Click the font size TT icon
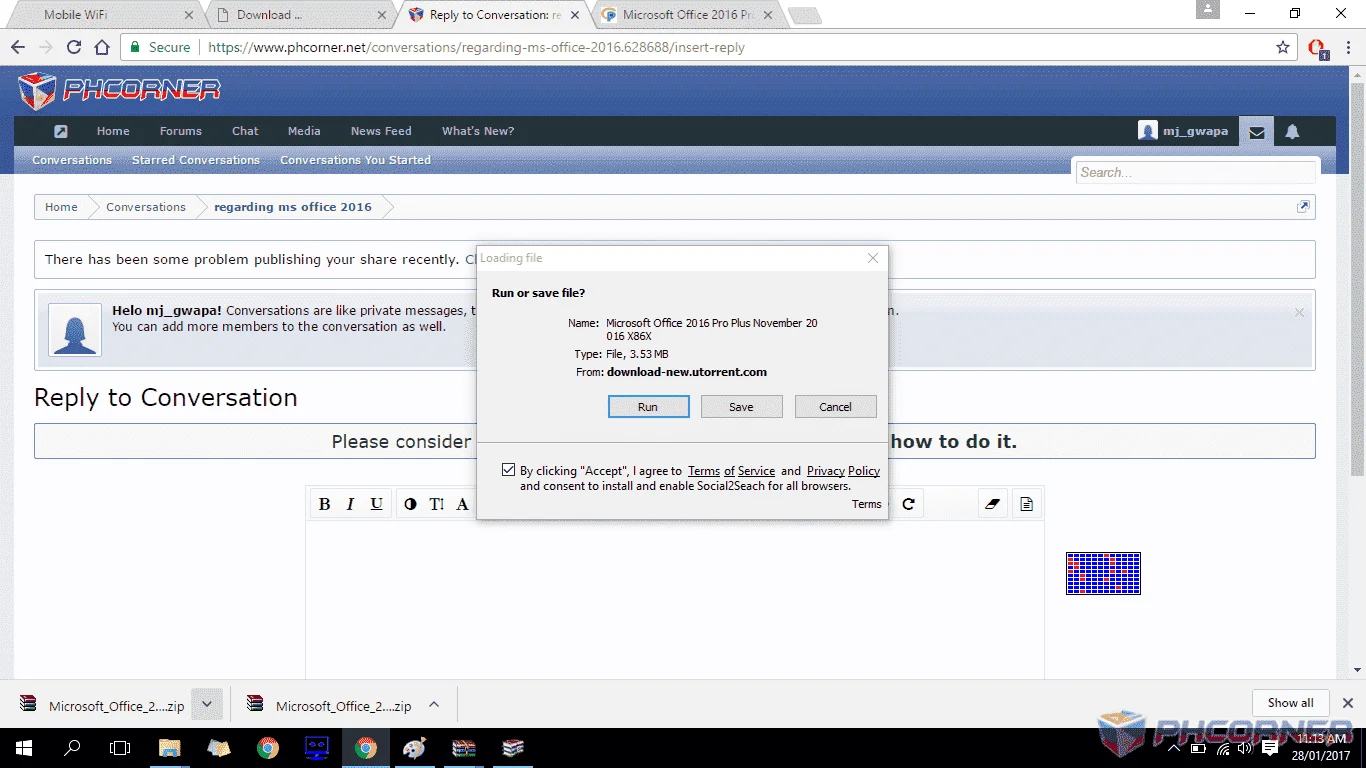 [x=436, y=504]
